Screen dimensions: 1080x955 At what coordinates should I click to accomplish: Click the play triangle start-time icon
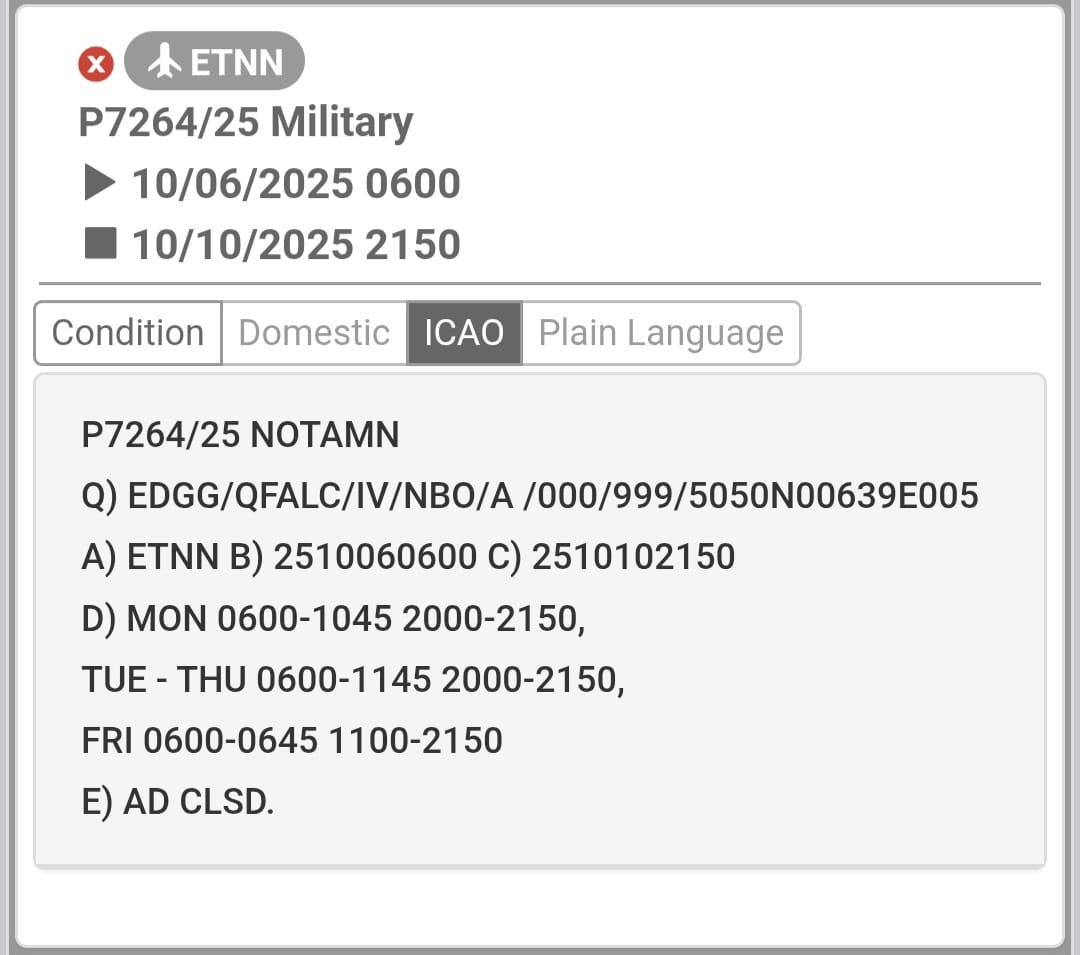coord(99,183)
